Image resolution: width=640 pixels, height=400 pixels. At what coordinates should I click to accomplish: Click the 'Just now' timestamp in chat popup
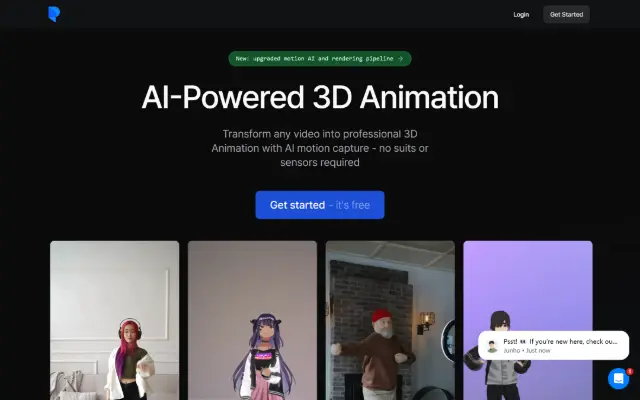click(538, 351)
